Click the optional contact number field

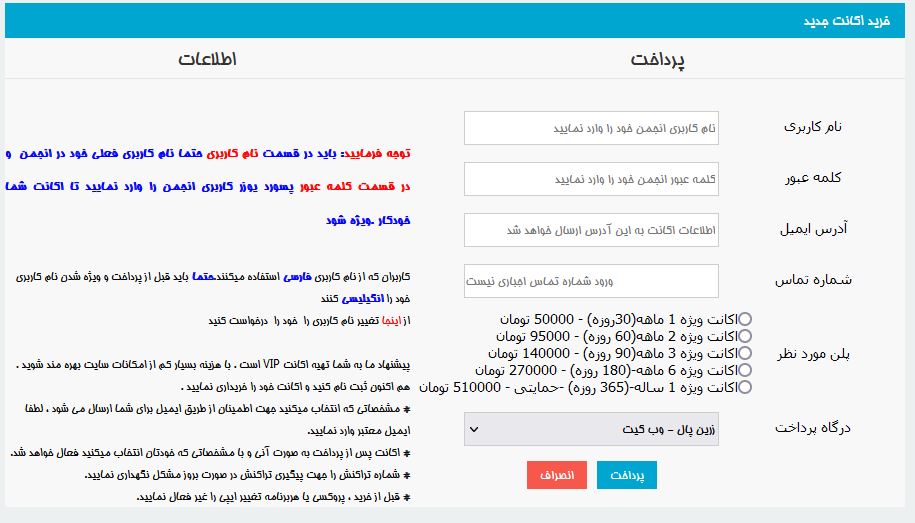coord(591,281)
